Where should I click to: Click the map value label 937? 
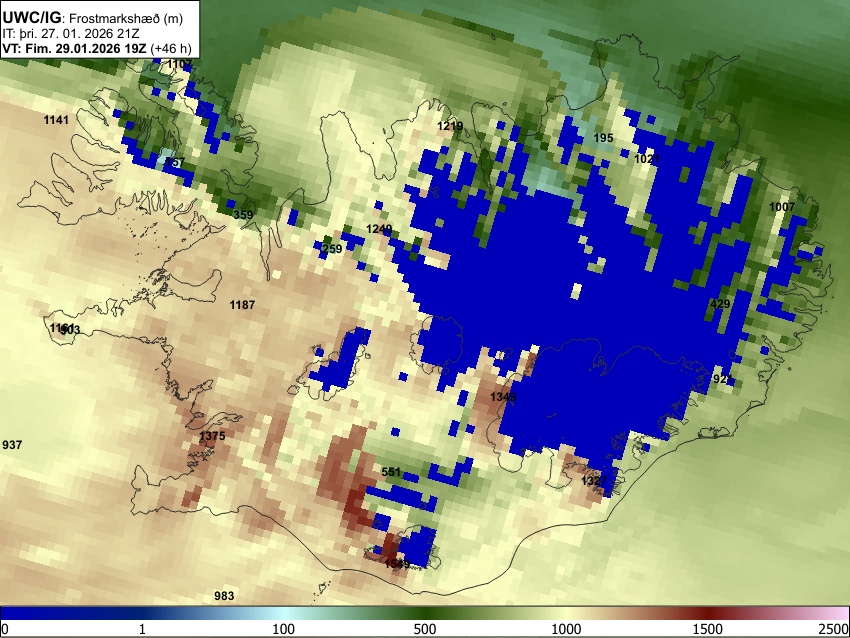point(12,445)
